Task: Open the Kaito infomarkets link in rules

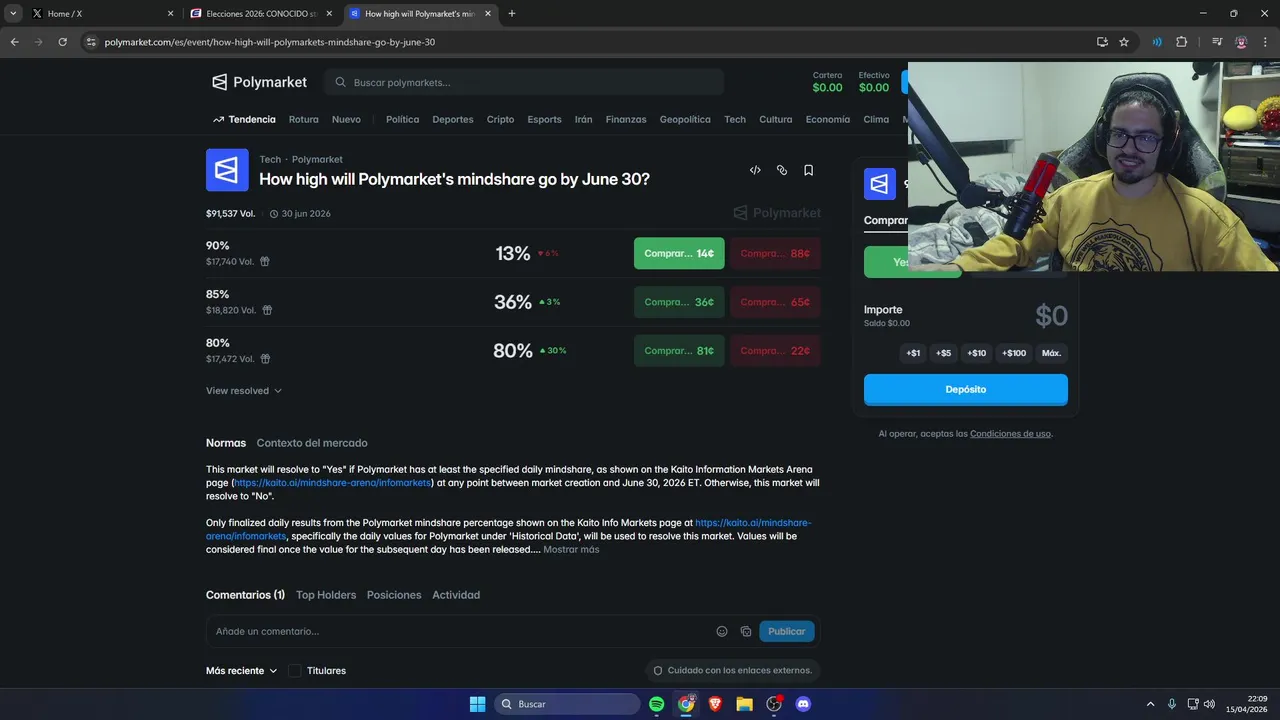Action: point(333,483)
